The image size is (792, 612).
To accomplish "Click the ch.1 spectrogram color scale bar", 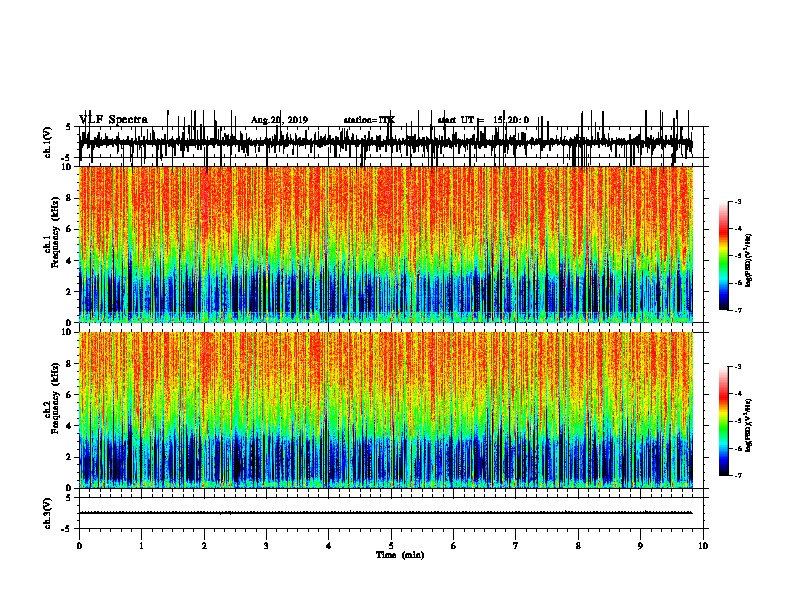I will click(724, 256).
